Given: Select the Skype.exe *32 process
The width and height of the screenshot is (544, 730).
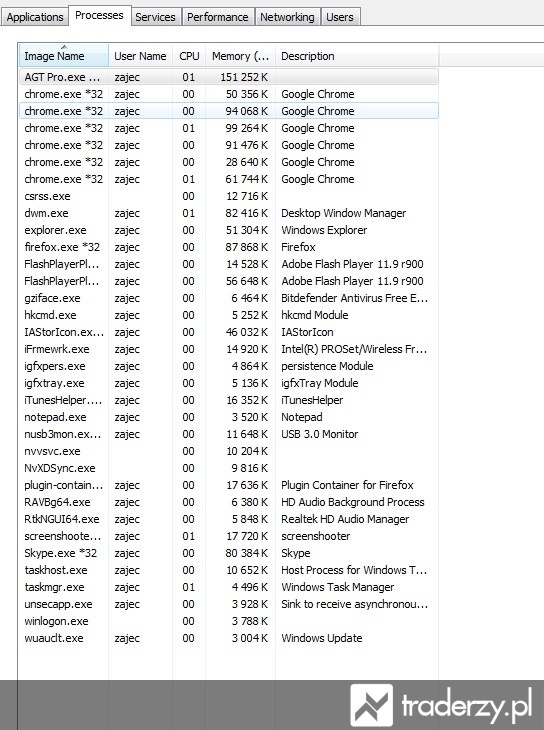Looking at the screenshot, I should click(229, 553).
